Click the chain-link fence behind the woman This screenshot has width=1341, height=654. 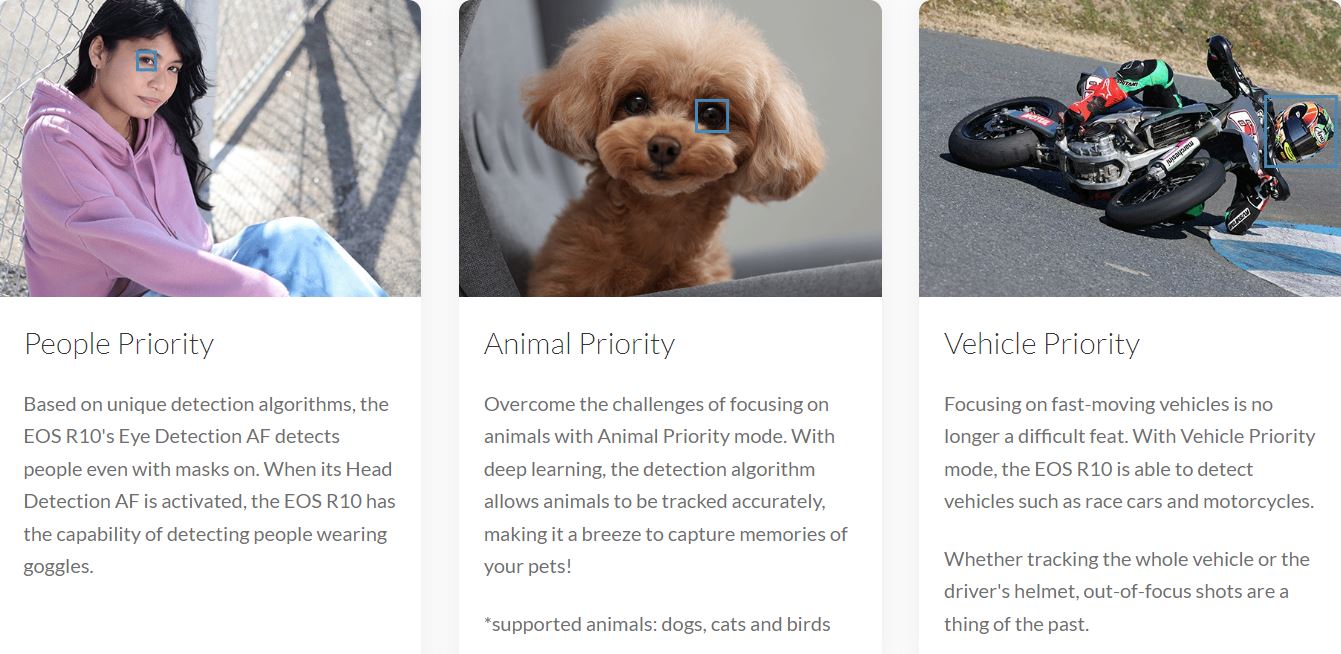click(x=330, y=100)
